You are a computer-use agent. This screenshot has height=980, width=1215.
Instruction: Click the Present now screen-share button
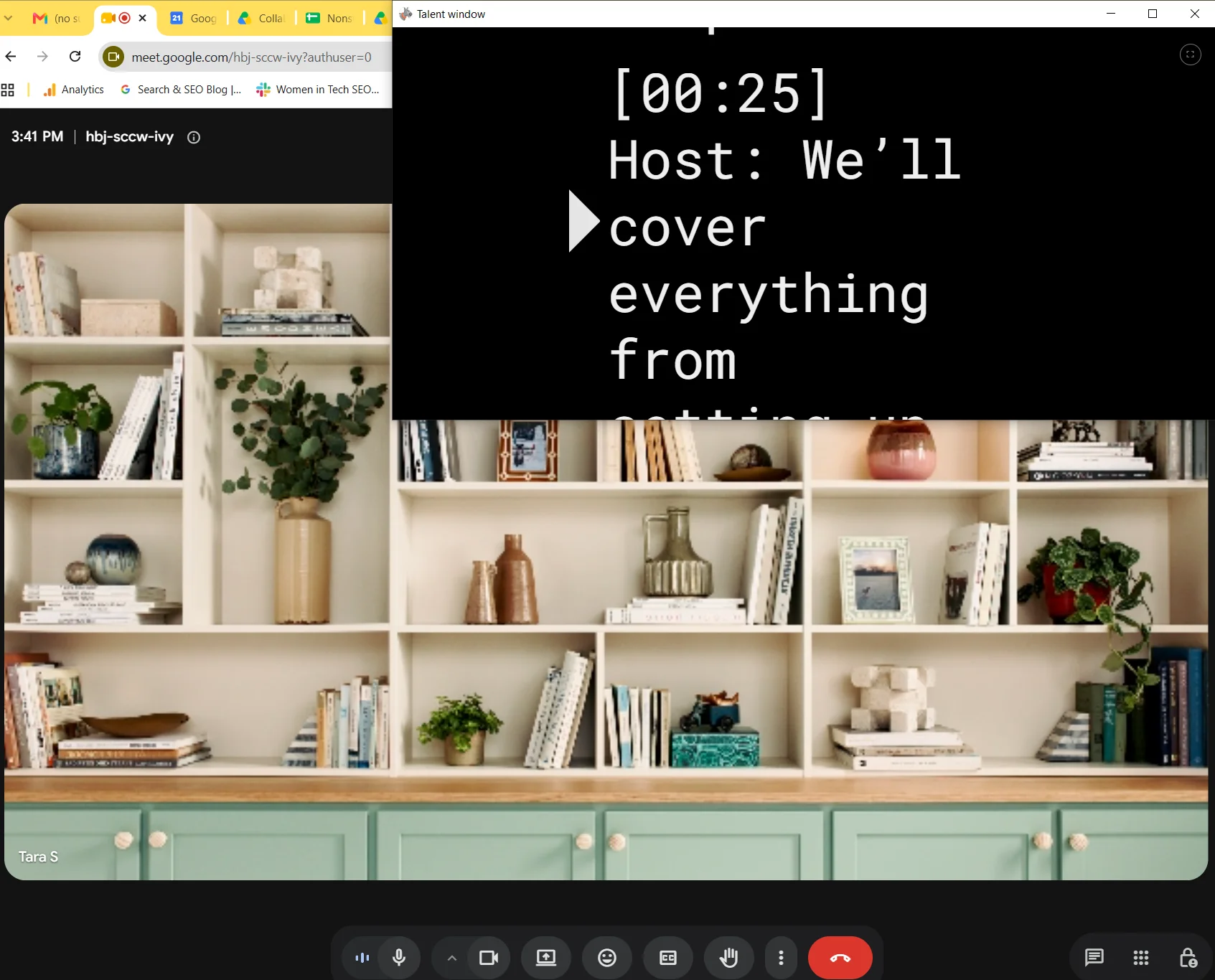click(546, 958)
